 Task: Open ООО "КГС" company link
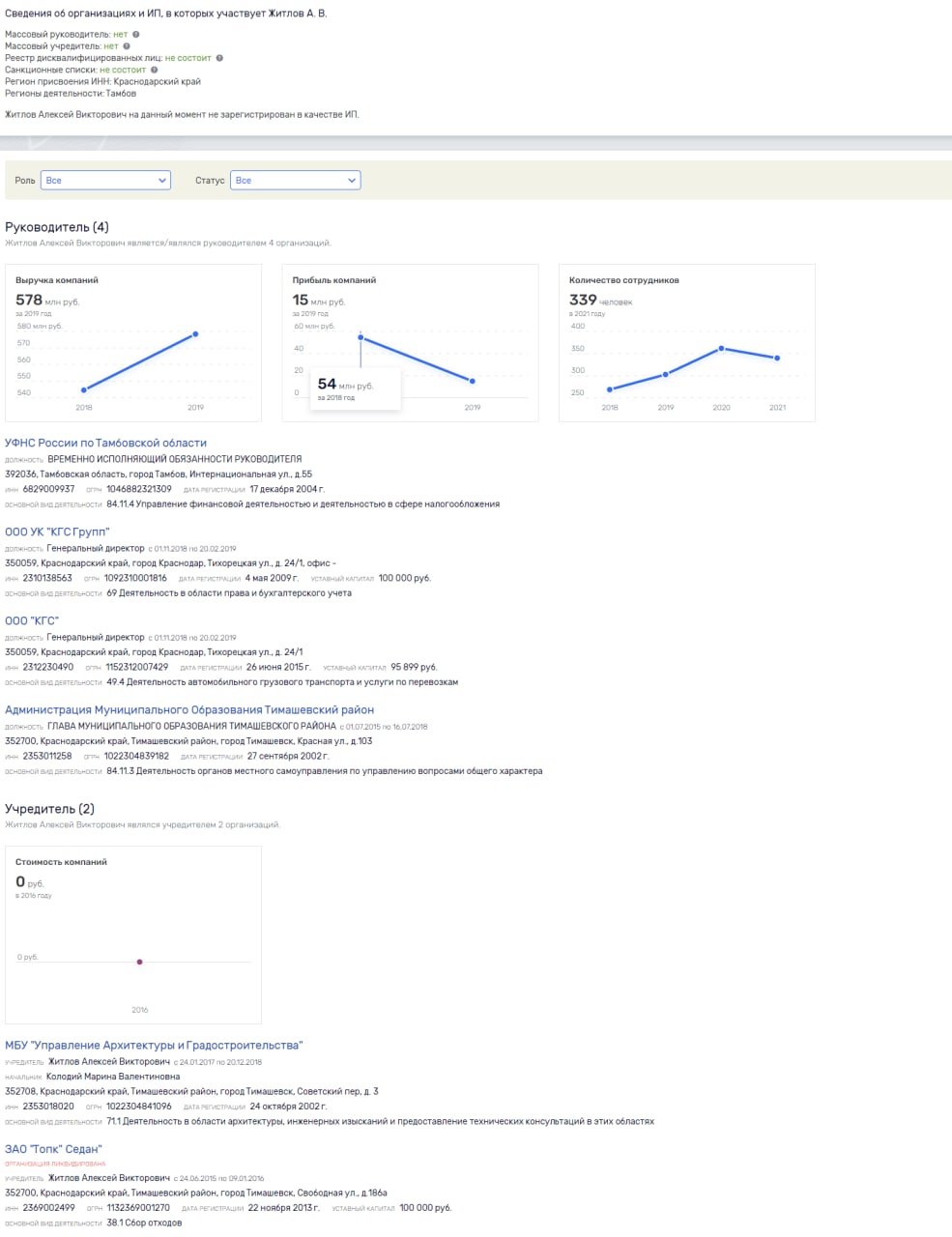click(x=32, y=620)
